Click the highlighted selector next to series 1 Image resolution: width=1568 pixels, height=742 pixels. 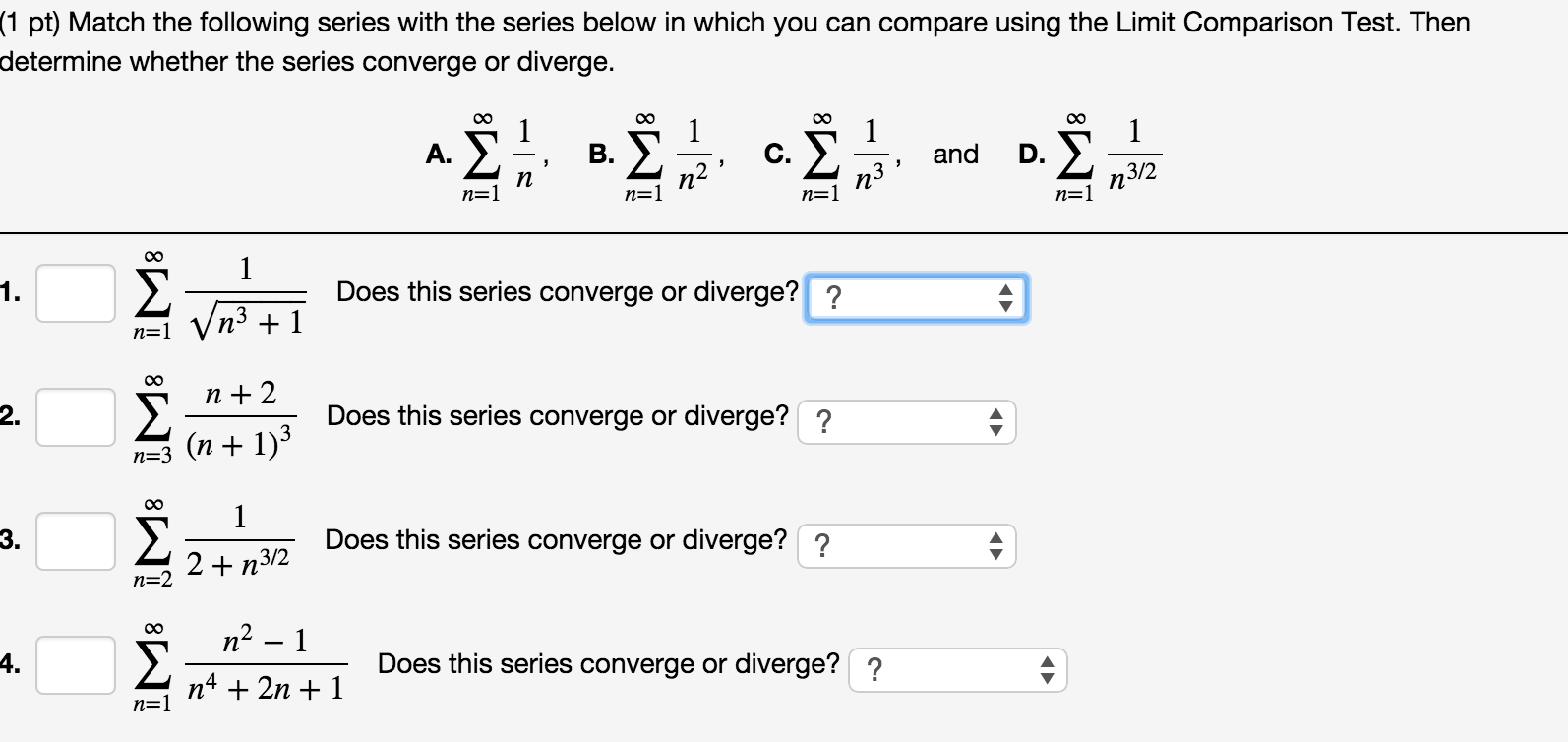[x=915, y=297]
